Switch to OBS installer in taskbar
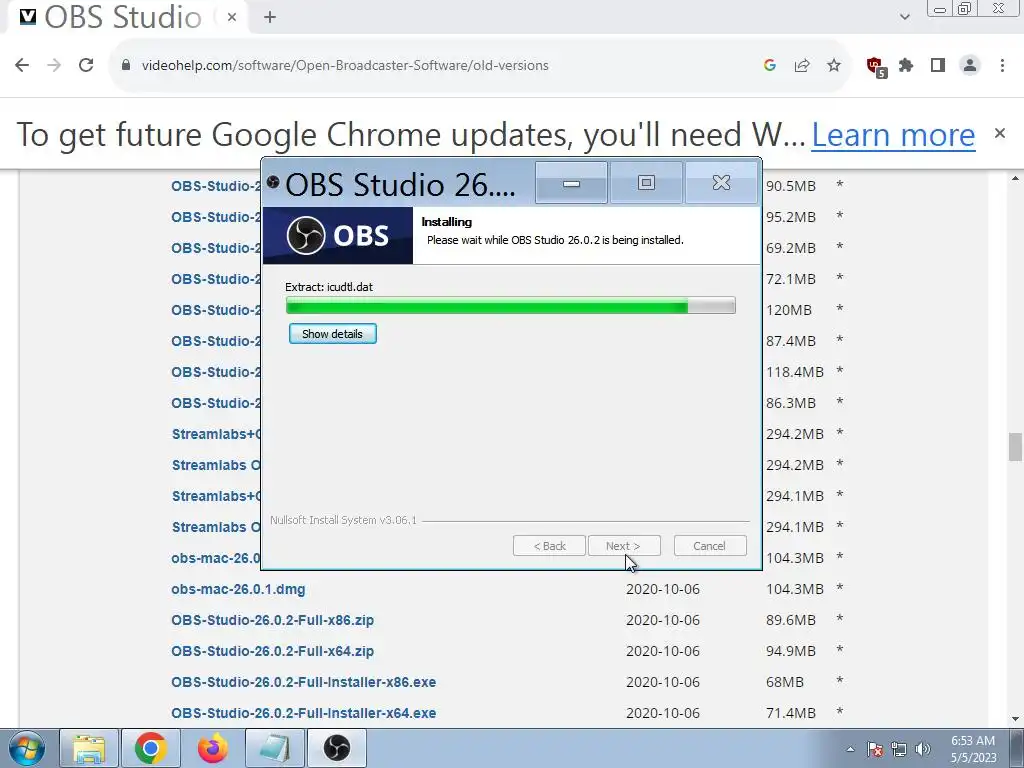This screenshot has width=1024, height=768. [337, 748]
